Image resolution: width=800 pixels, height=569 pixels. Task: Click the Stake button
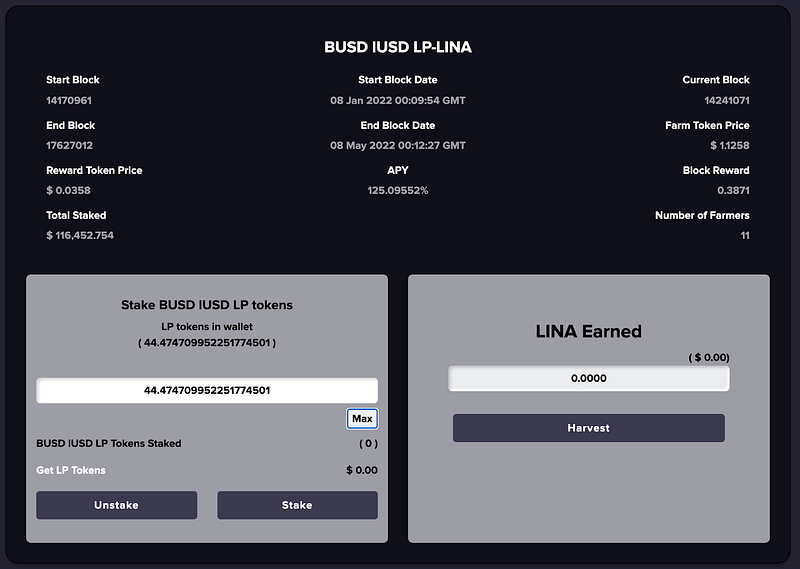point(297,505)
